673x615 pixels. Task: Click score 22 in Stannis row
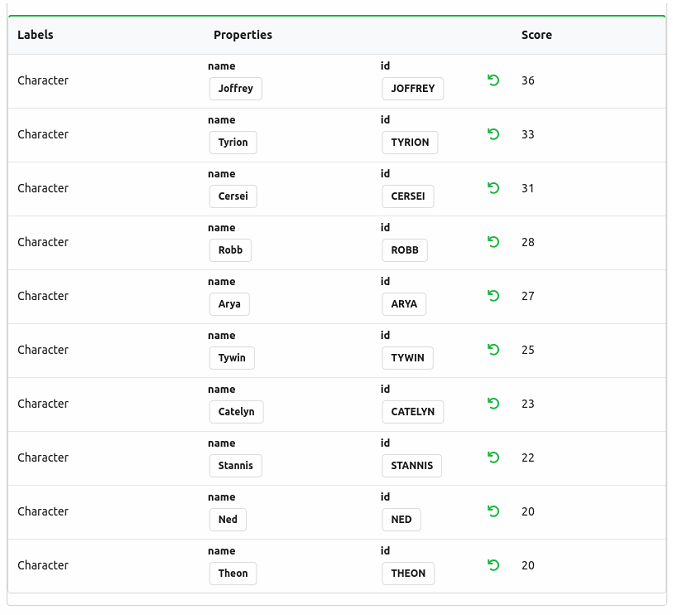coord(528,457)
